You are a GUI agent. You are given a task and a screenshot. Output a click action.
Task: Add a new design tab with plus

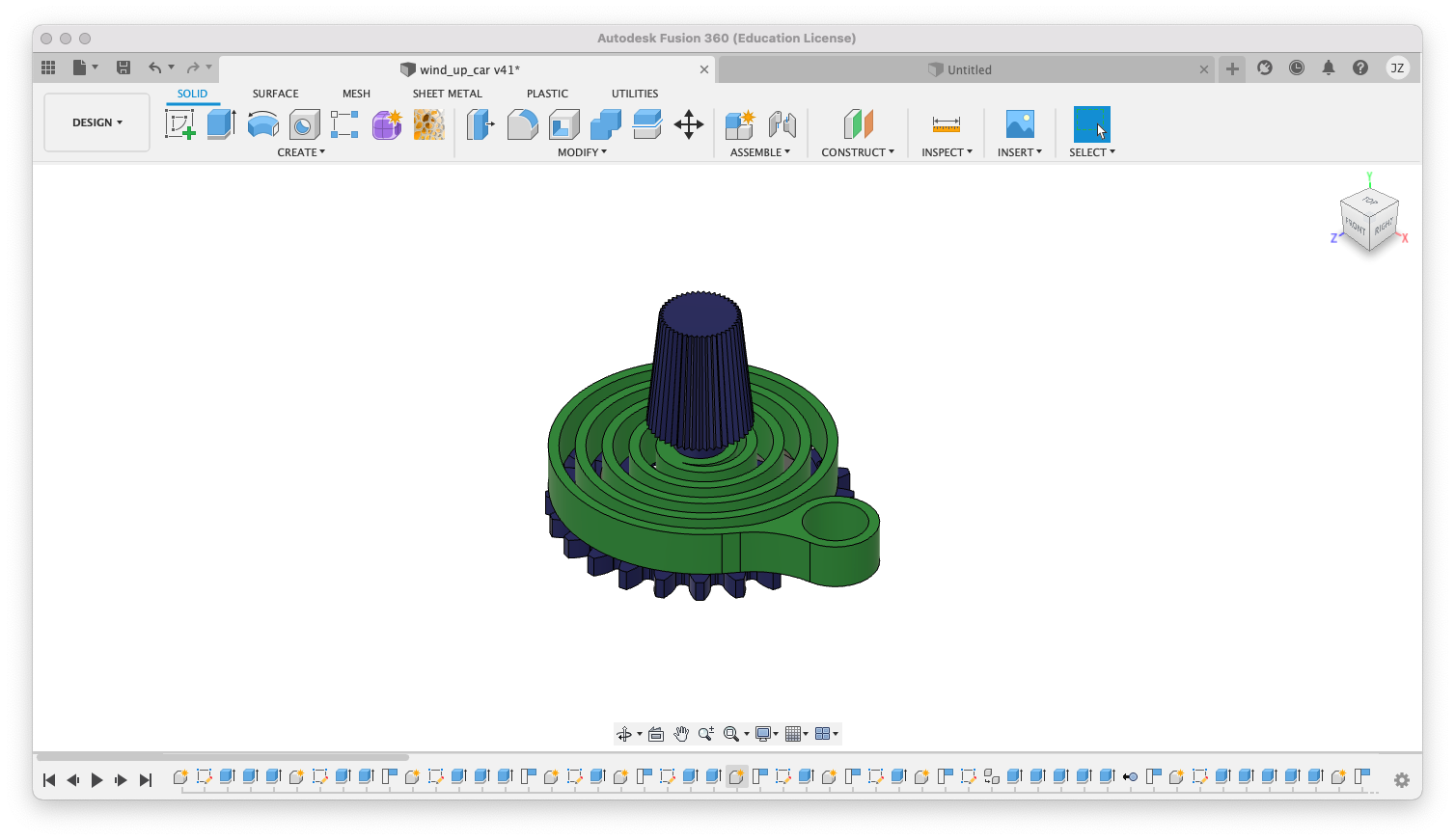coord(1232,68)
